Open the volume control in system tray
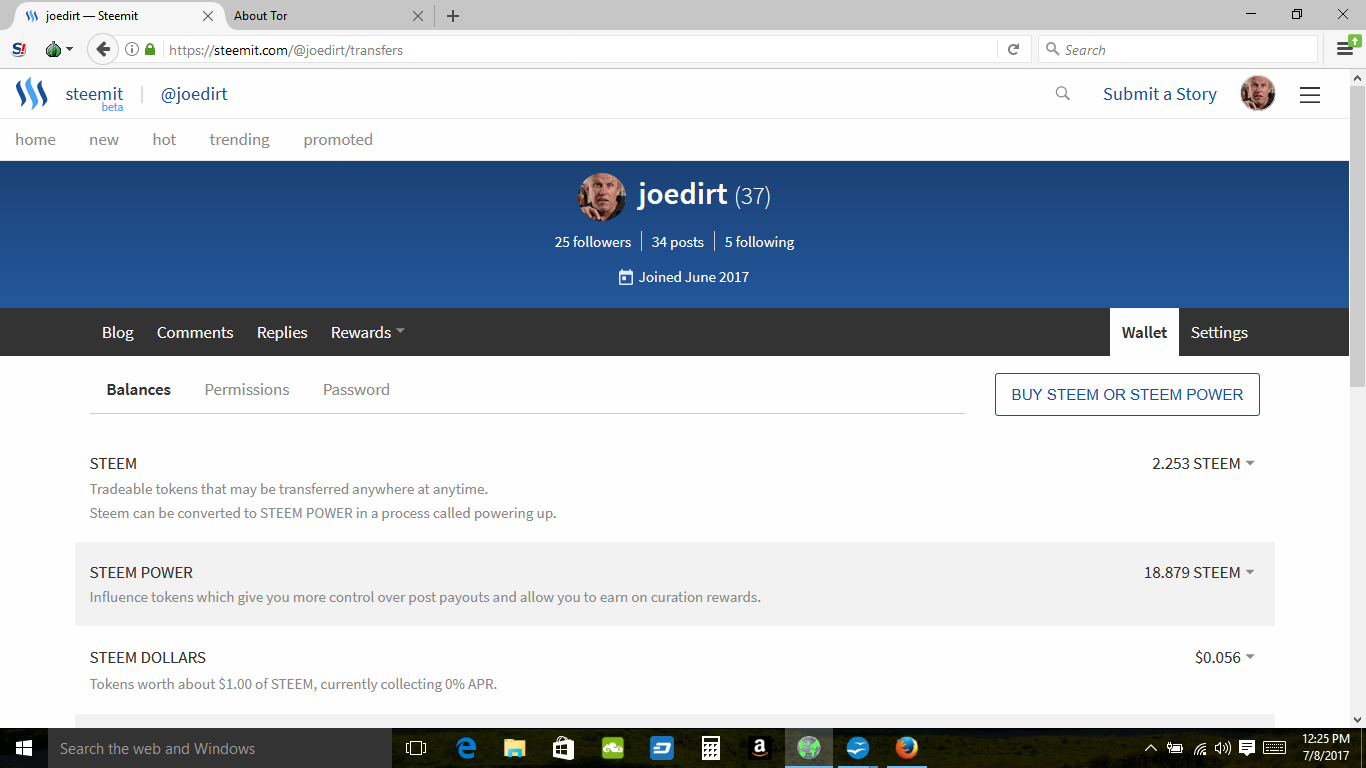 1223,748
